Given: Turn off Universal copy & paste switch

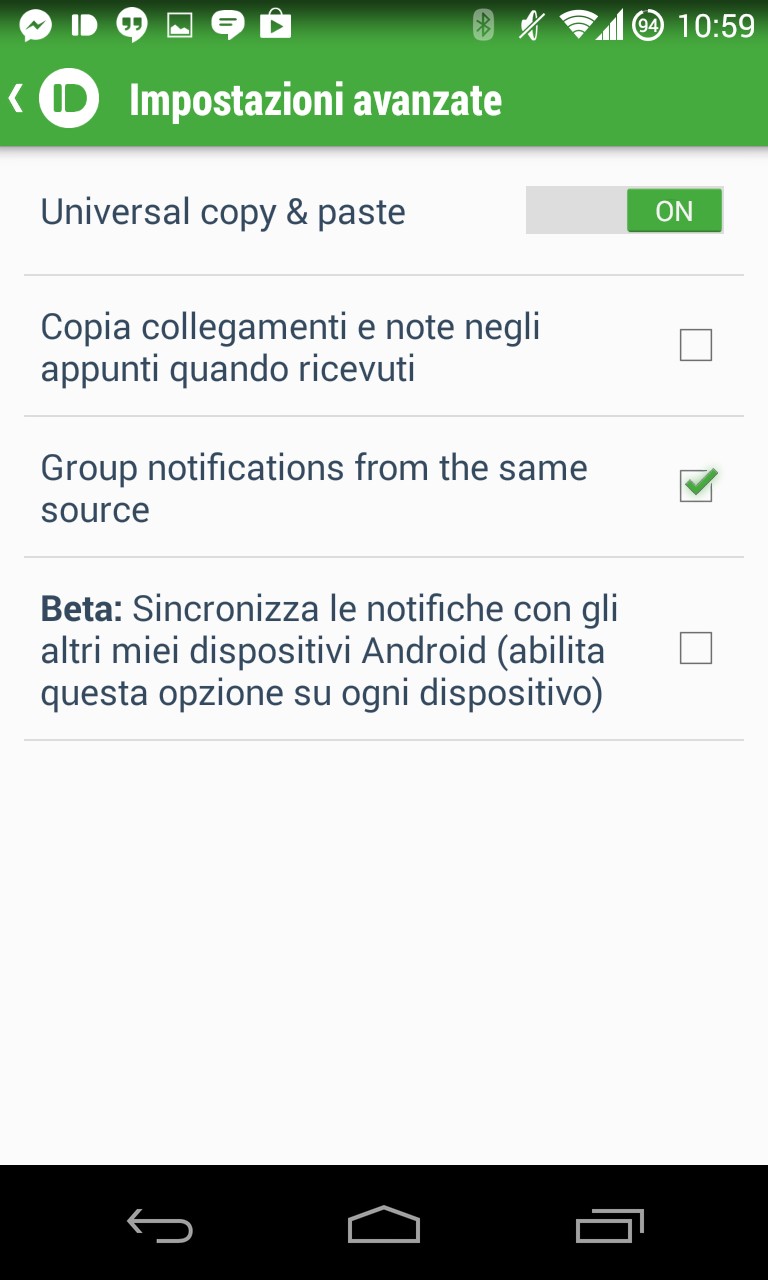Looking at the screenshot, I should (x=624, y=211).
